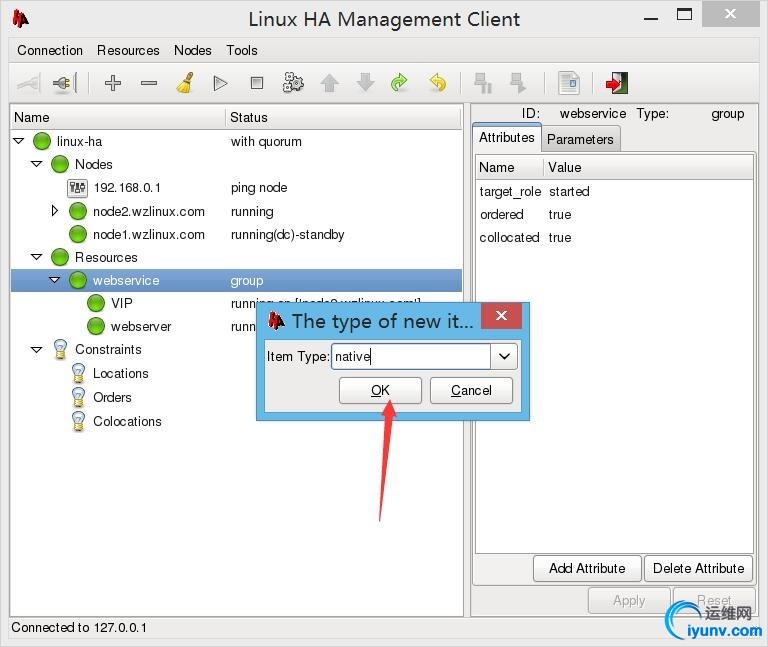Click the green migrate resource arrow icon
The height and width of the screenshot is (647, 768).
399,83
